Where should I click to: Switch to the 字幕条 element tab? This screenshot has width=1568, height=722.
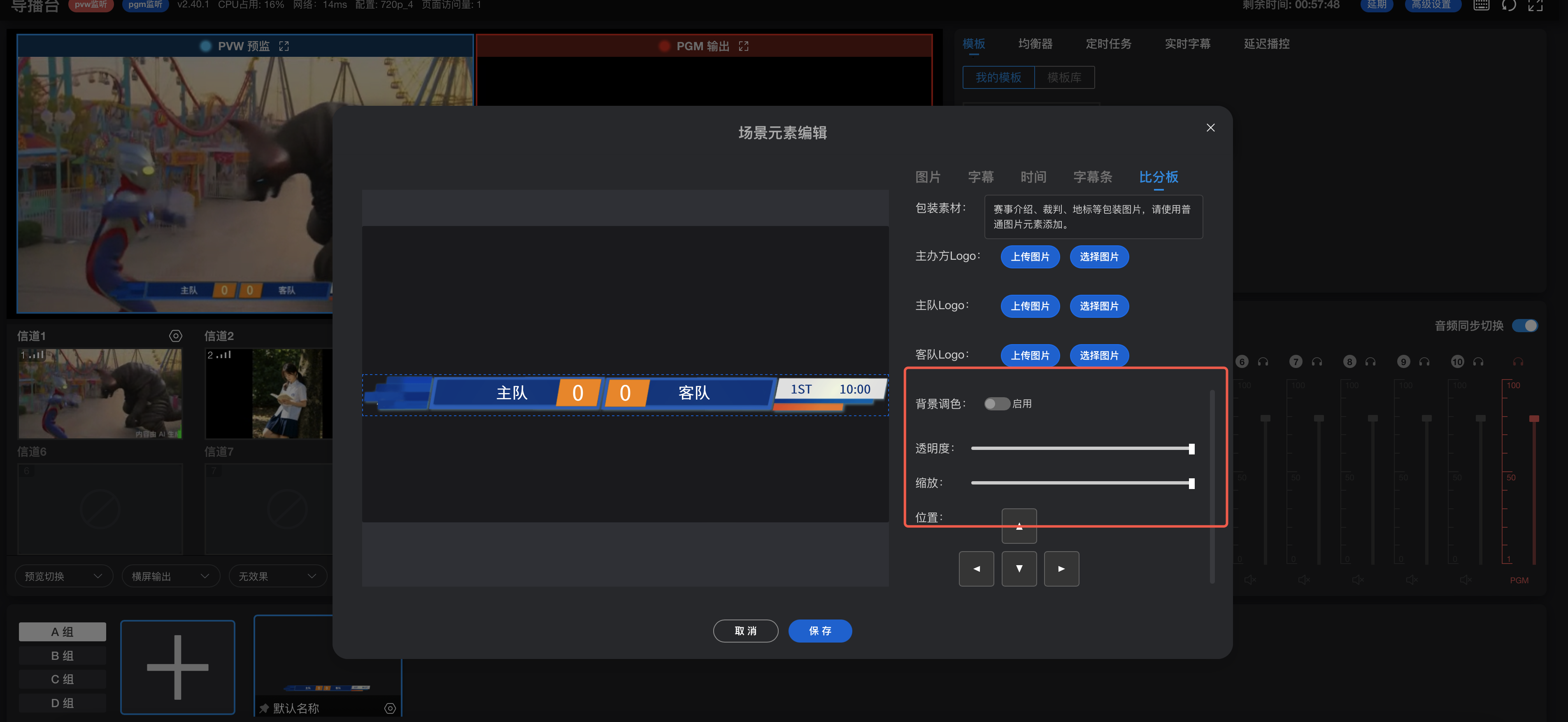pyautogui.click(x=1093, y=177)
